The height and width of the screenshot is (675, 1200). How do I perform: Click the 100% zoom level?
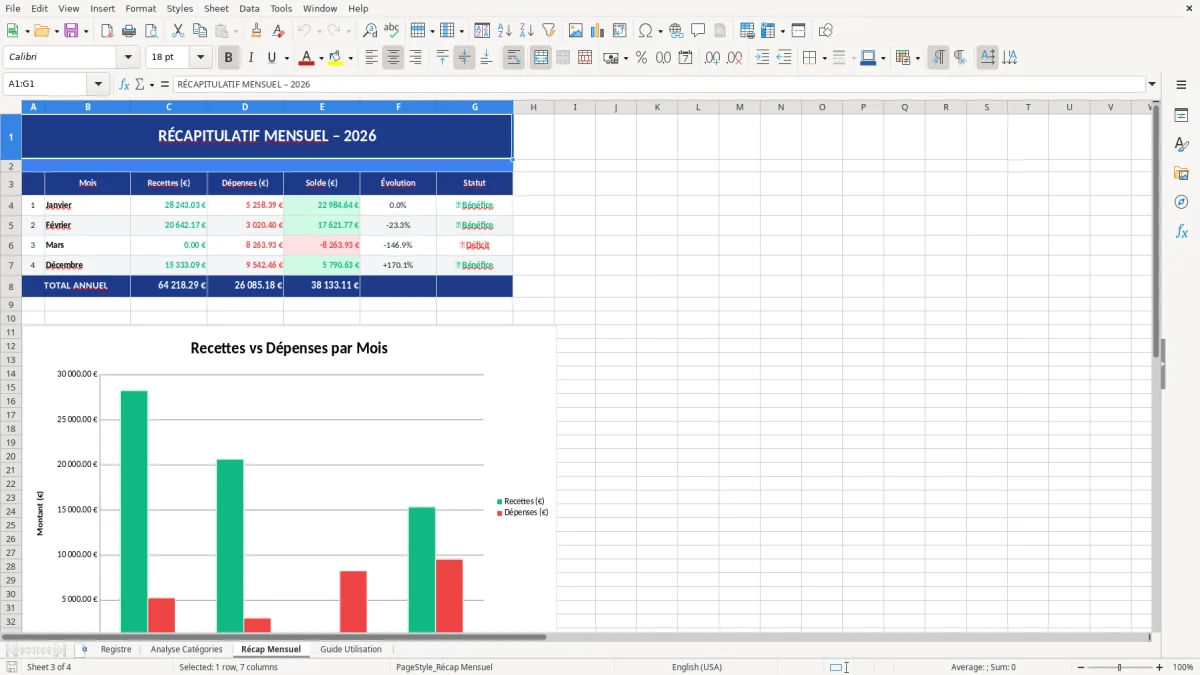tap(1183, 667)
